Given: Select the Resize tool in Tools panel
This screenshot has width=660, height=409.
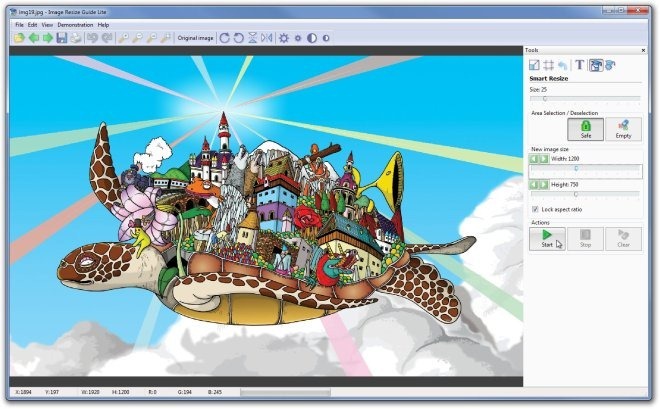Looking at the screenshot, I should (534, 65).
